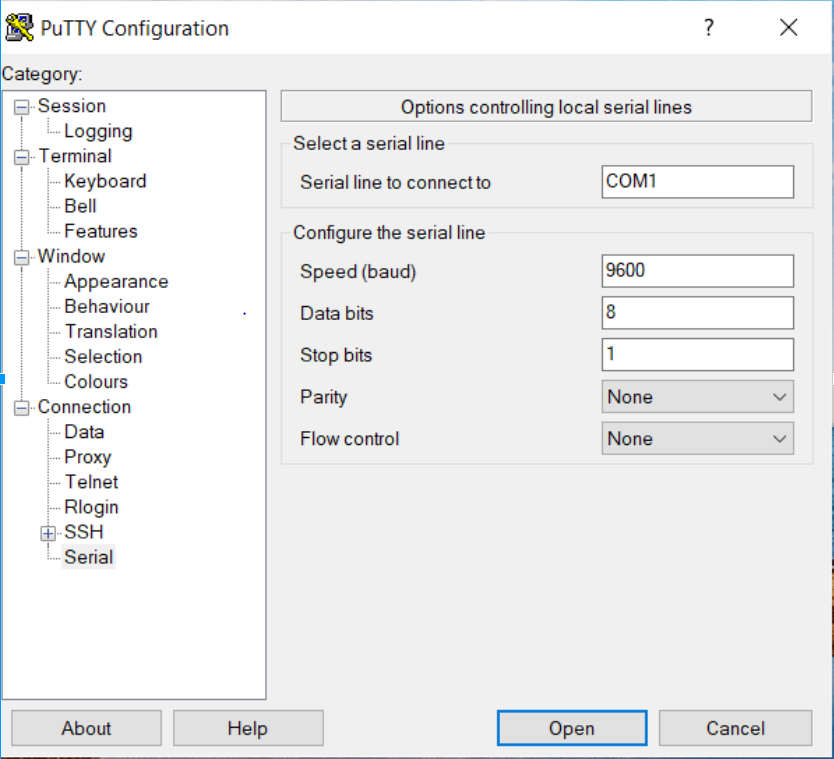The height and width of the screenshot is (759, 834).
Task: Collapse the Window tree node
Action: [x=21, y=257]
